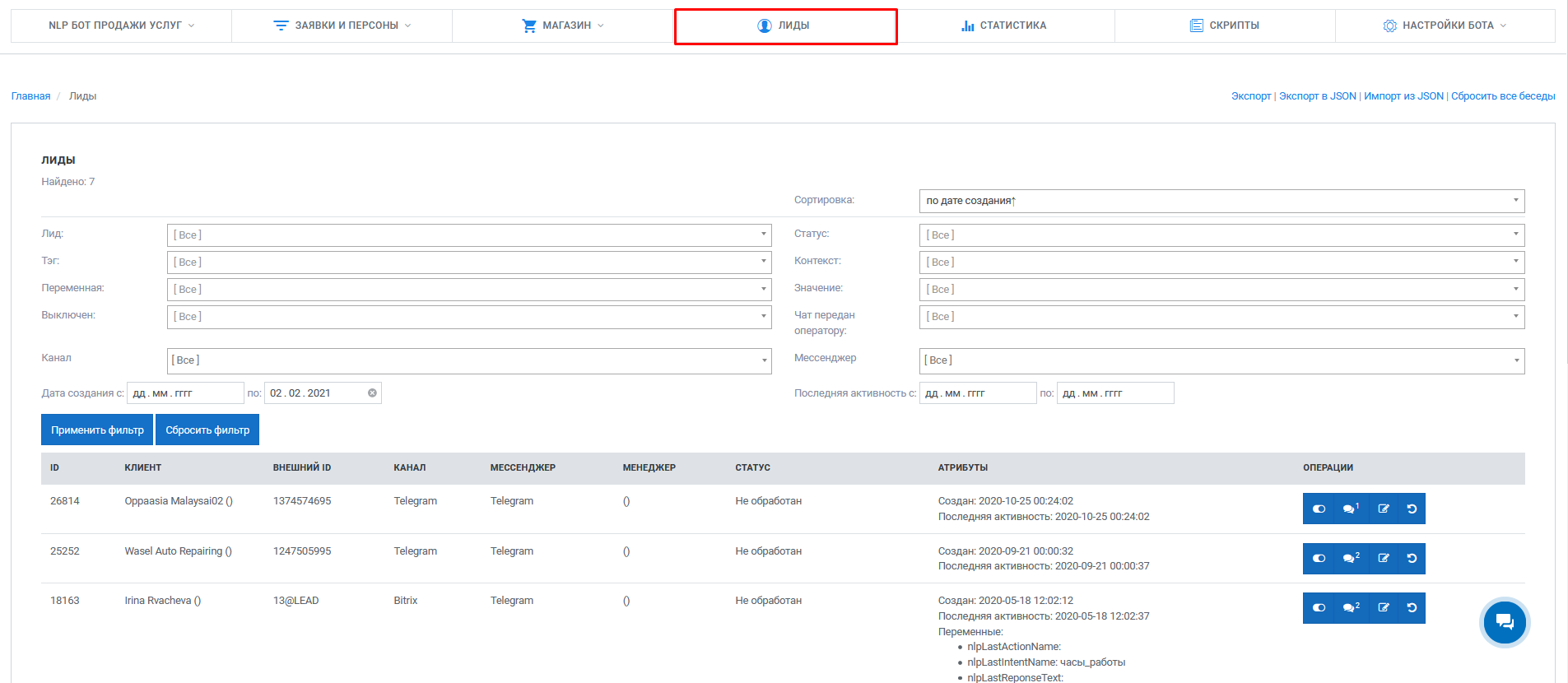The width and height of the screenshot is (1568, 683).
Task: Select external ID 13@LEAD
Action: coord(295,601)
